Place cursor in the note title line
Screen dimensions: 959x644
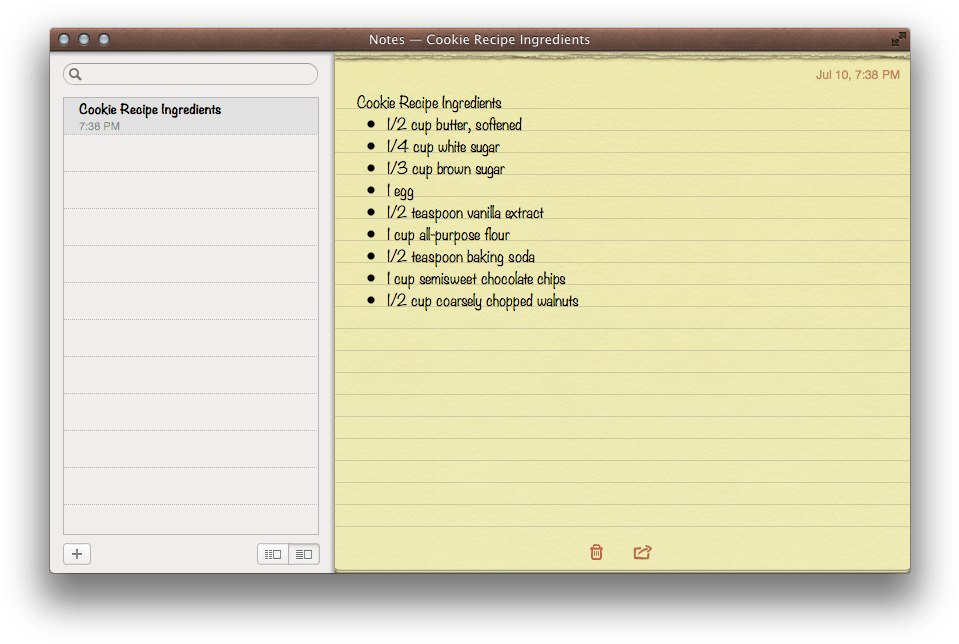pyautogui.click(x=429, y=102)
